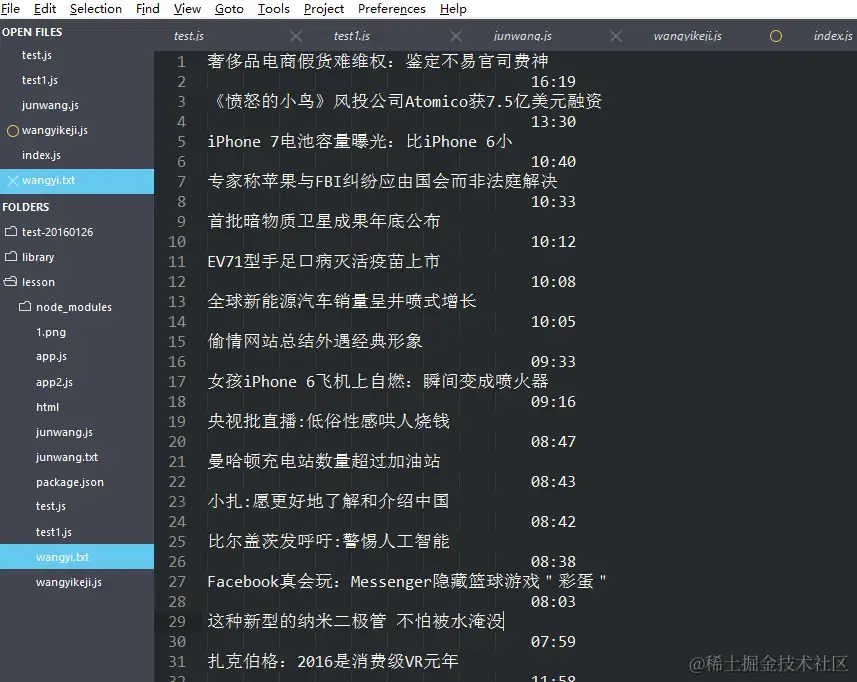Select the test-20160126 folder name
This screenshot has width=857, height=682.
tap(57, 232)
